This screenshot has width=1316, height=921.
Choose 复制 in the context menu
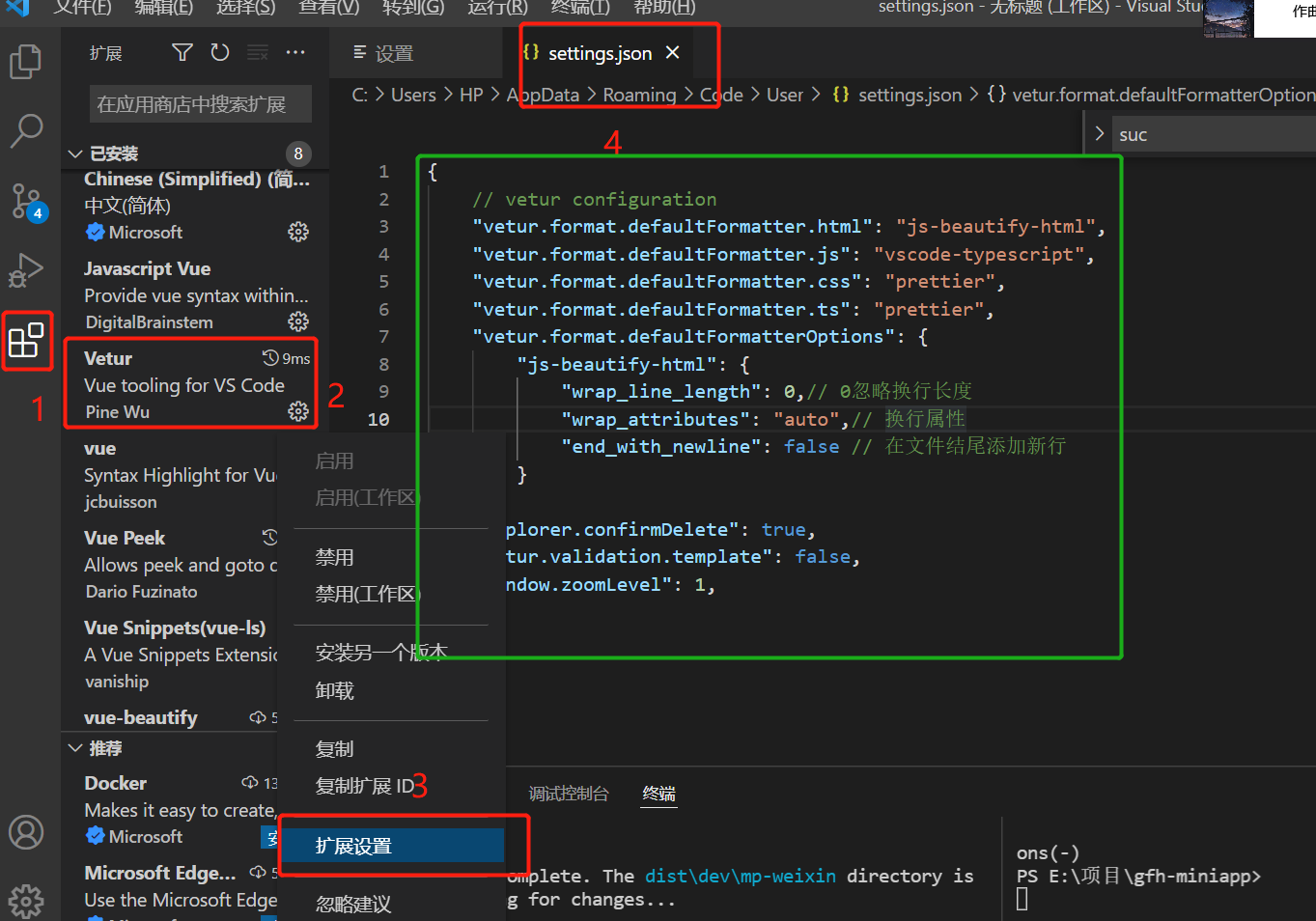click(x=391, y=749)
